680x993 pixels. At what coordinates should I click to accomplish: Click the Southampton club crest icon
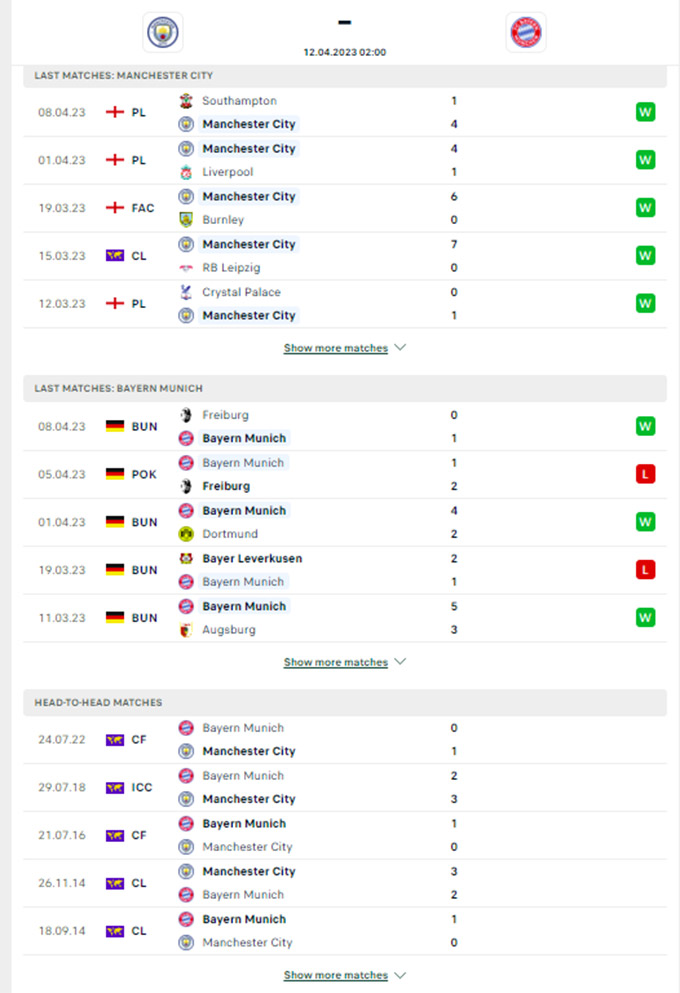pyautogui.click(x=186, y=101)
